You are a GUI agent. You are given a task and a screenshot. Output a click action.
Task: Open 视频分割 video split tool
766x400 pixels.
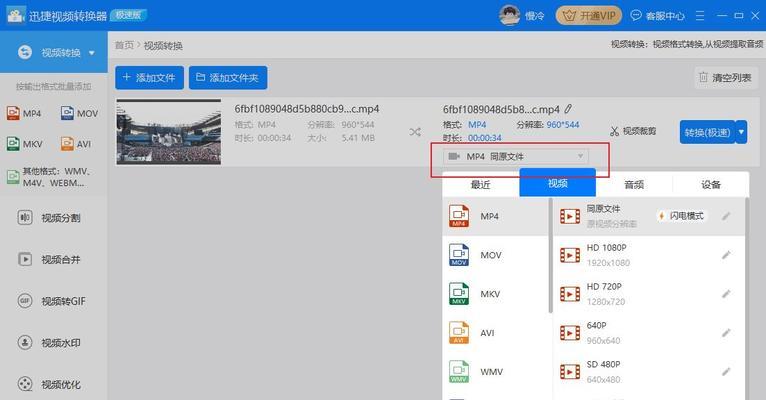click(x=49, y=218)
